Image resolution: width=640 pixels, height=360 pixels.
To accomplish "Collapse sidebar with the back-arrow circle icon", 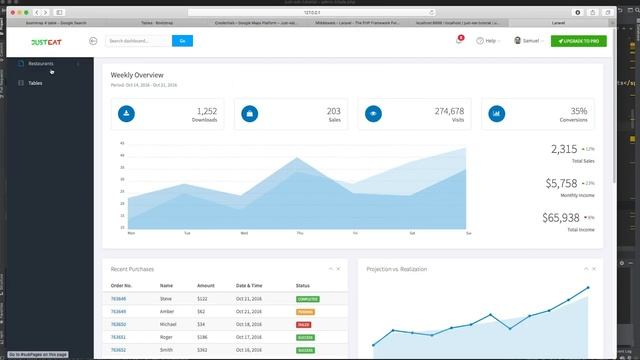I will pyautogui.click(x=93, y=41).
